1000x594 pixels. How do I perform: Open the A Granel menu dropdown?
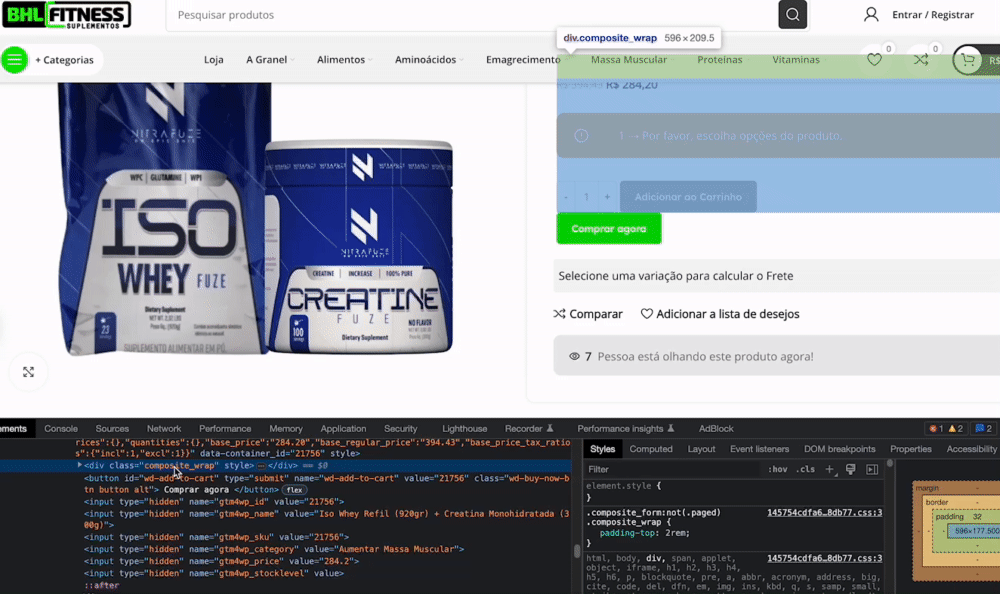click(x=270, y=59)
